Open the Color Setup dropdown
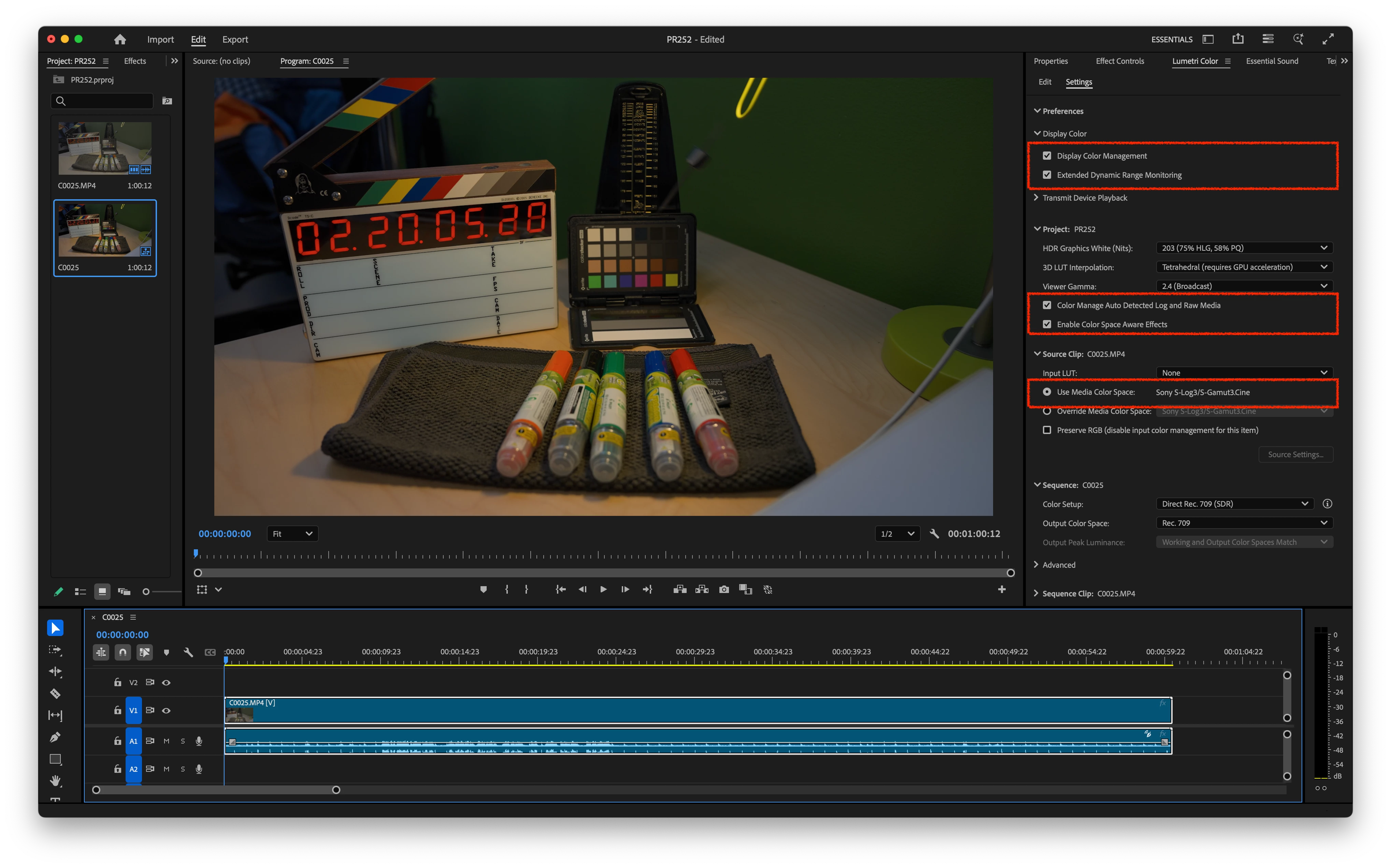Image resolution: width=1391 pixels, height=868 pixels. pyautogui.click(x=1234, y=504)
